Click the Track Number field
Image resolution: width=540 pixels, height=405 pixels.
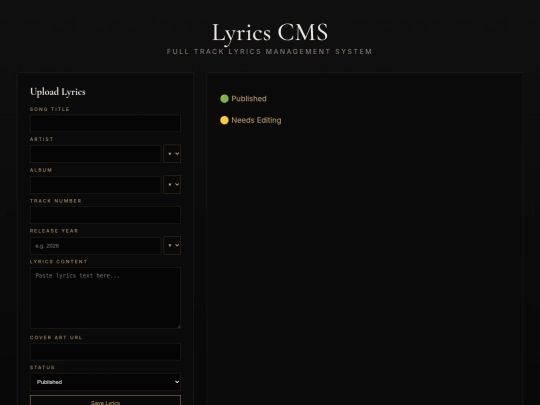pyautogui.click(x=105, y=215)
